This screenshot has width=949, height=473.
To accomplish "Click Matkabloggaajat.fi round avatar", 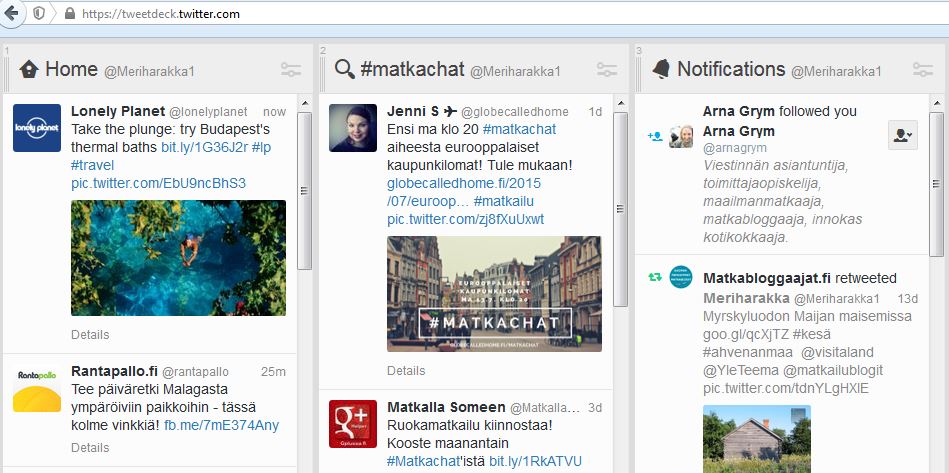I will coord(681,277).
